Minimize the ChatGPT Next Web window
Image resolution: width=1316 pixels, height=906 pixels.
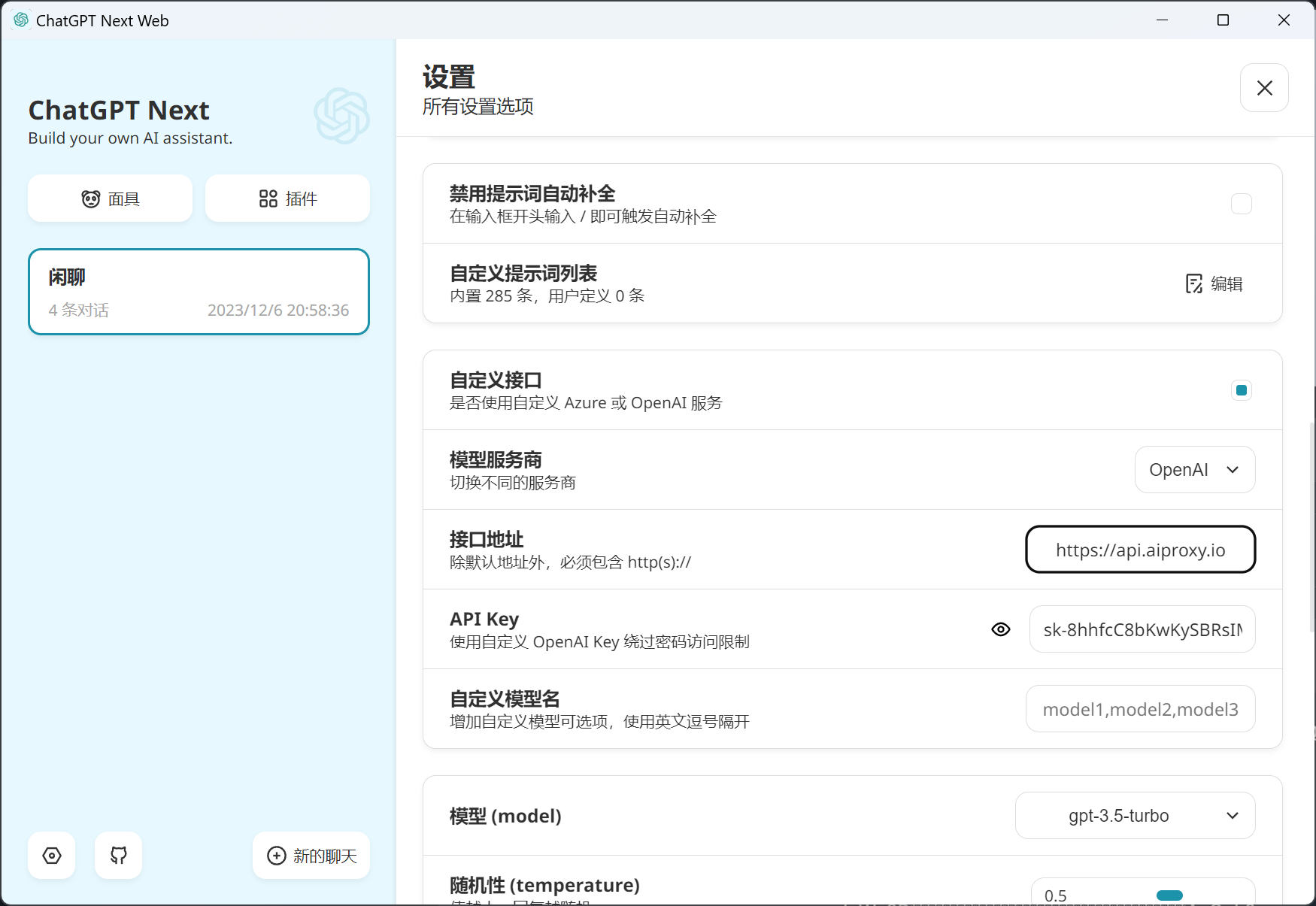pyautogui.click(x=1163, y=20)
